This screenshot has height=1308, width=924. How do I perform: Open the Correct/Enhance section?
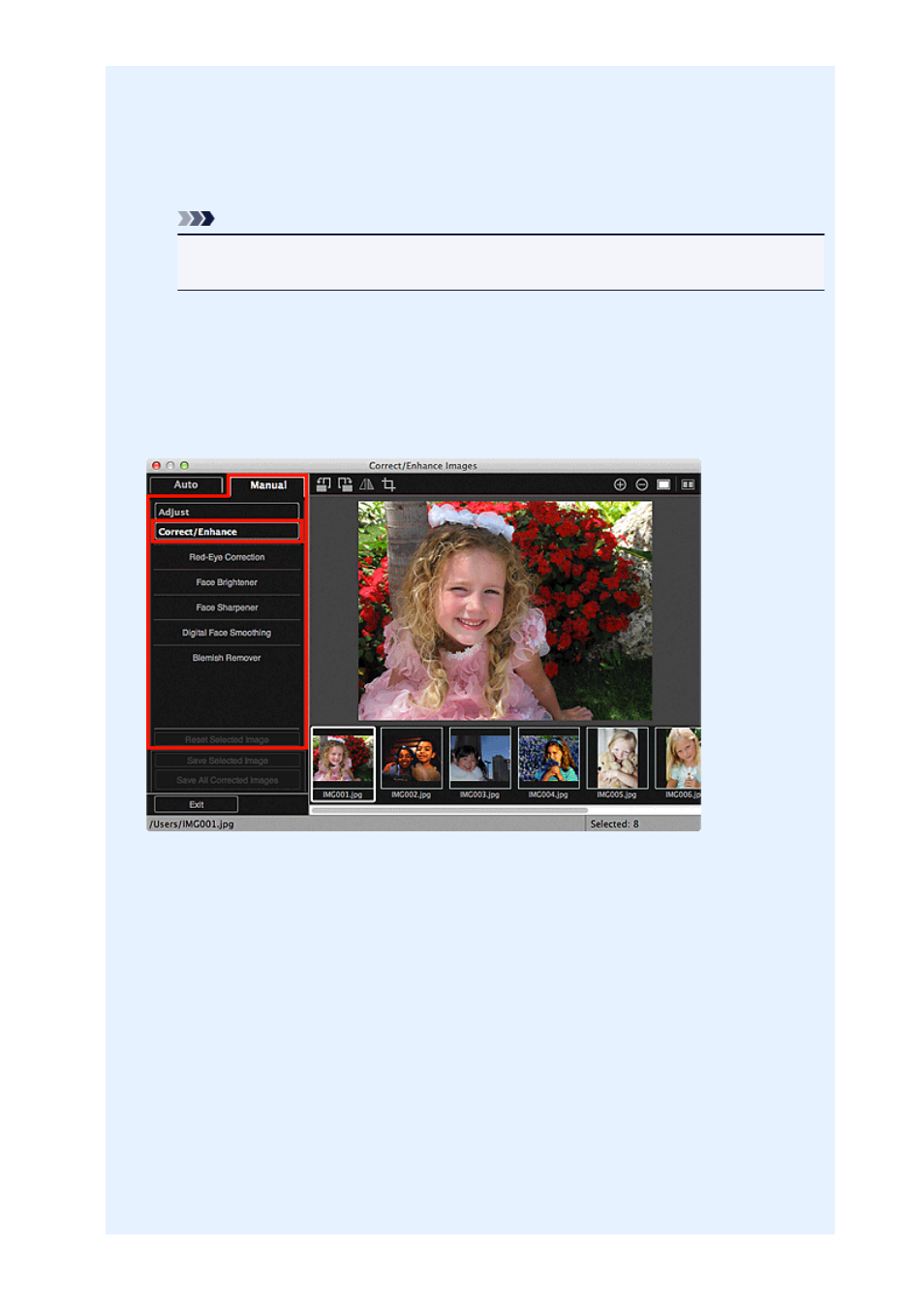227,531
